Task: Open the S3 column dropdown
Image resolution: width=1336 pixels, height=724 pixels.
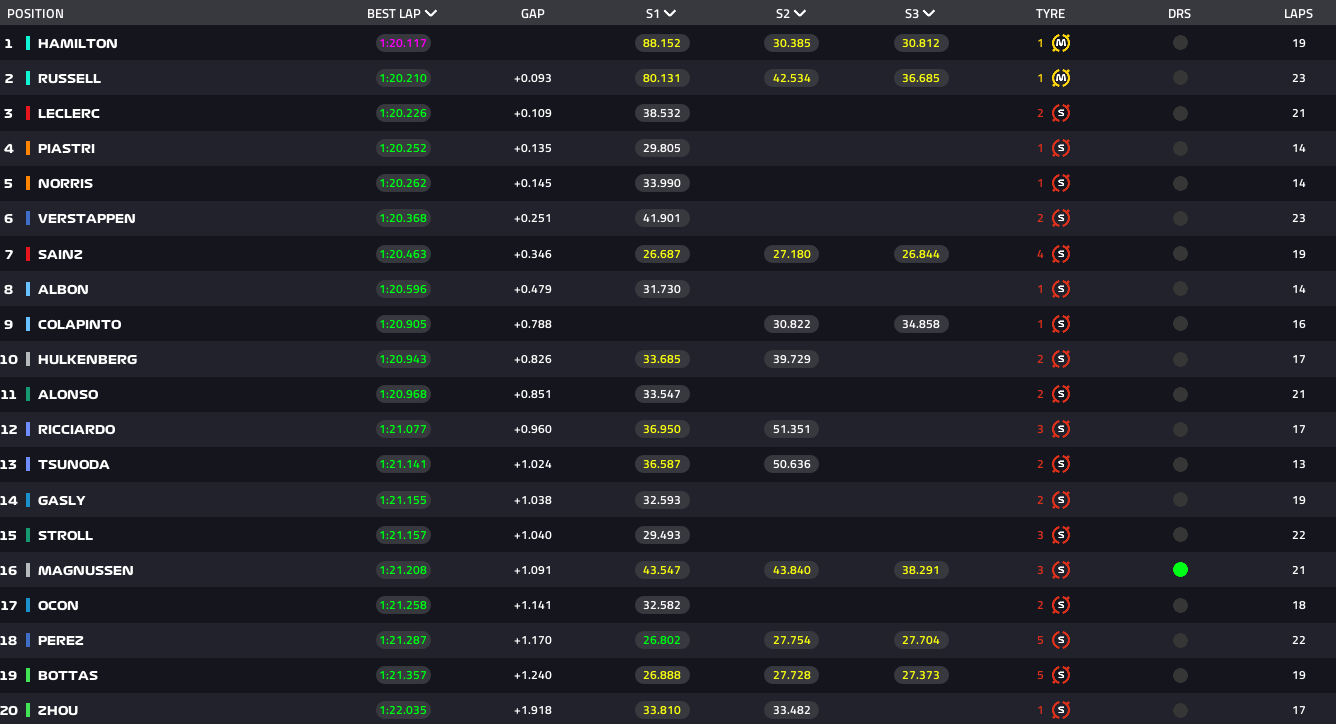Action: (929, 14)
